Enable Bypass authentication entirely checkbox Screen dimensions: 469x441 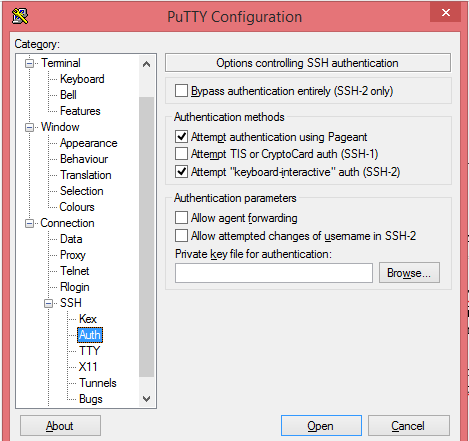(x=181, y=91)
